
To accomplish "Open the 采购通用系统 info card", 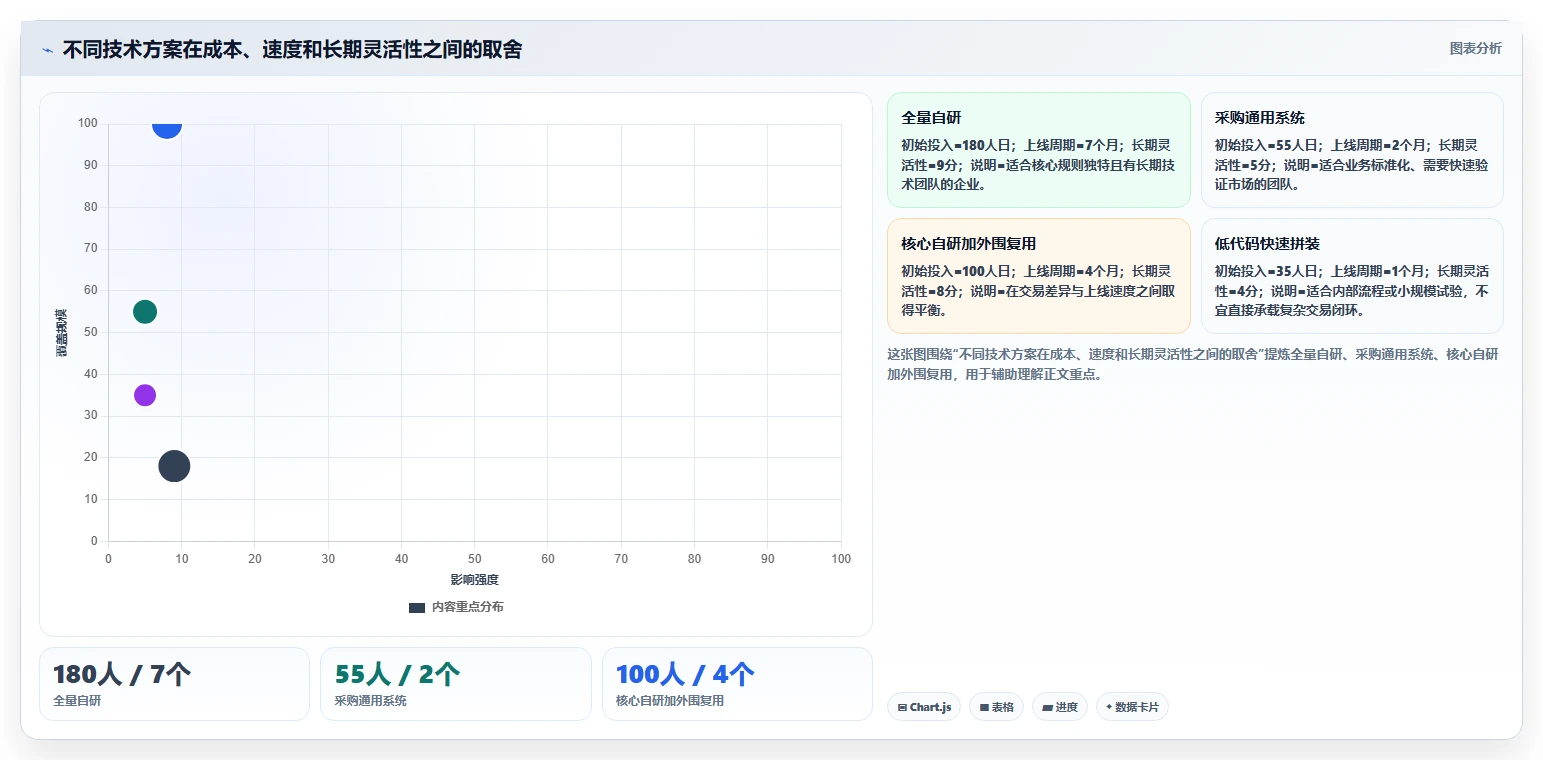I will (1352, 150).
